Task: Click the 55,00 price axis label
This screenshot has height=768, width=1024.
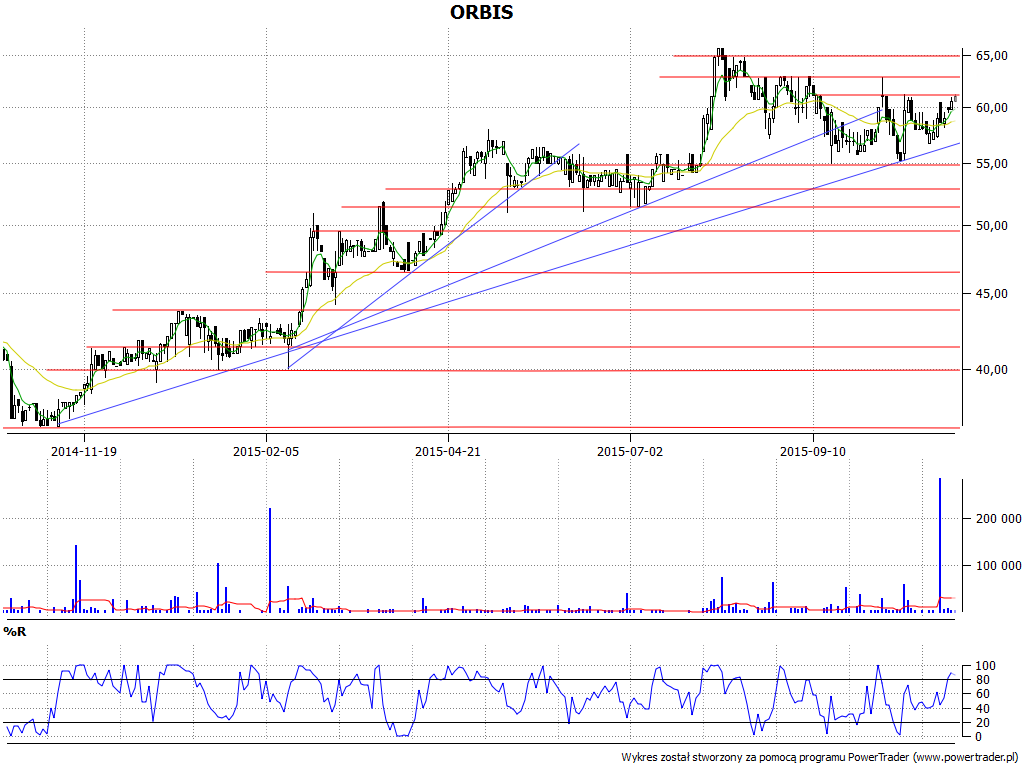Action: click(x=991, y=164)
